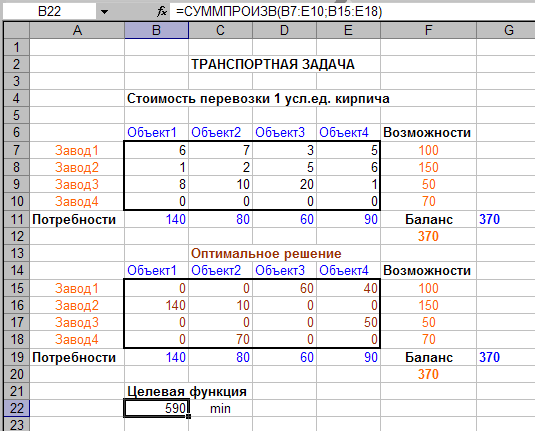Click Объект4 header in row 6
535x431 pixels.
click(344, 132)
